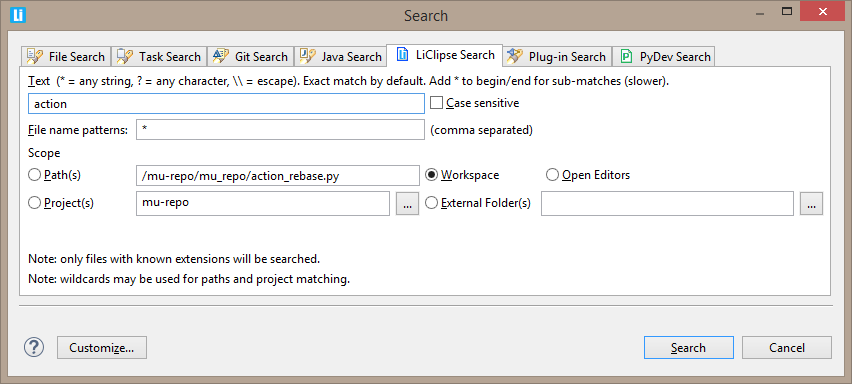Enable the Case sensitive checkbox
This screenshot has width=852, height=384.
click(x=436, y=103)
